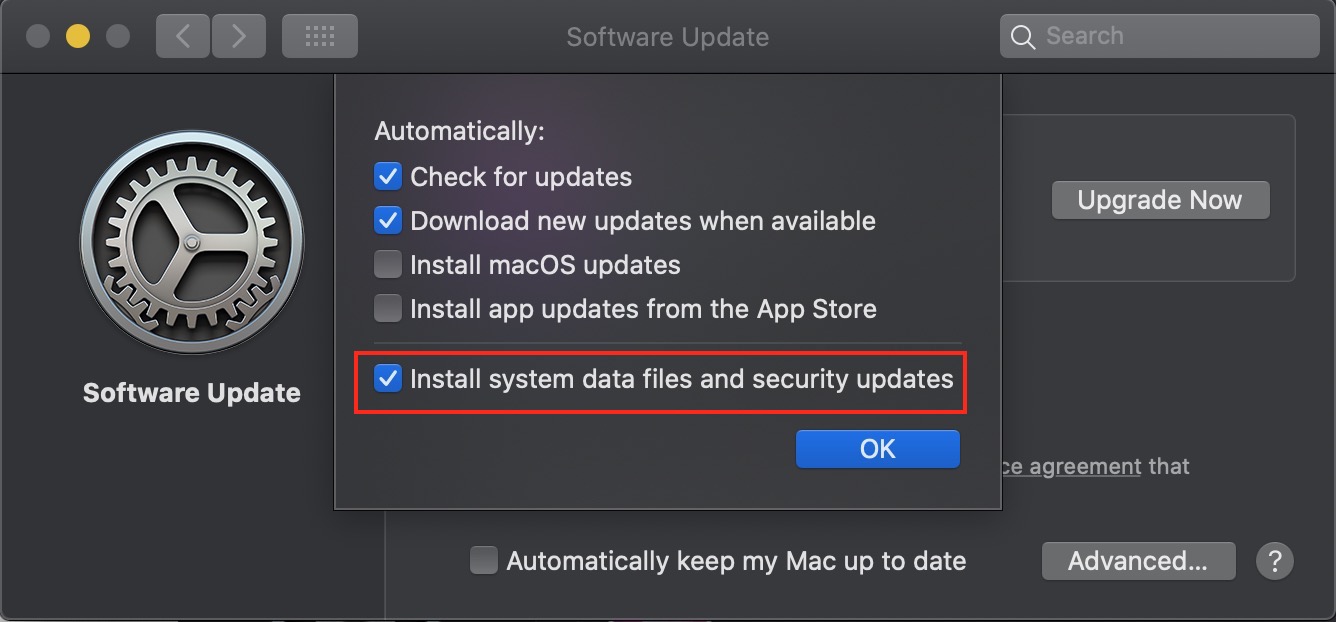Click the gray zoom window button

(x=118, y=37)
